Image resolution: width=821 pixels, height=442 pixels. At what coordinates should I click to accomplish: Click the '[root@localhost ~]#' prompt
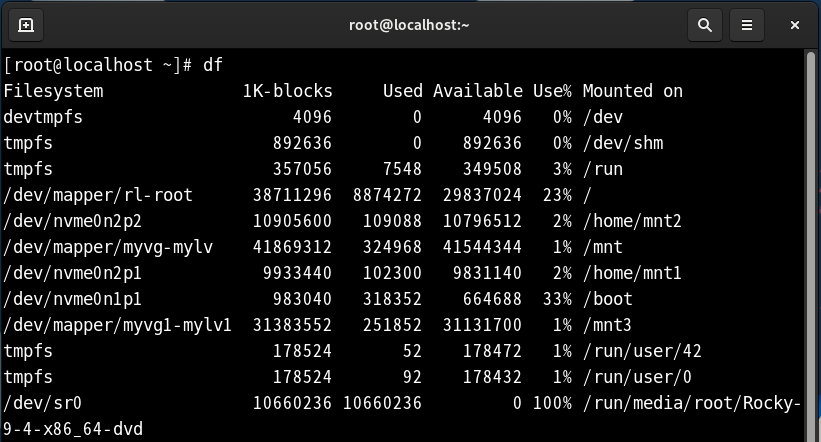[98, 65]
